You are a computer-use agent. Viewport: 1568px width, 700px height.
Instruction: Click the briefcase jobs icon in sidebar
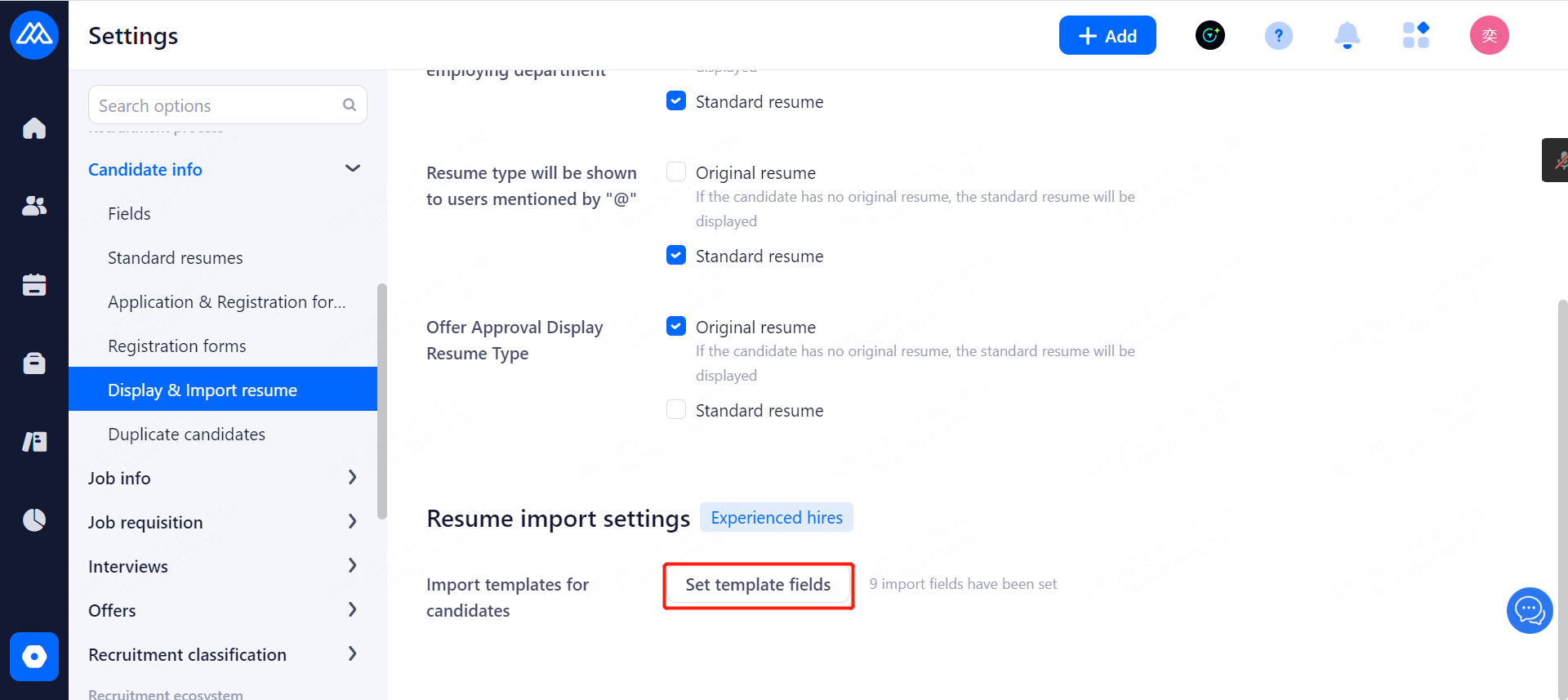pos(34,363)
